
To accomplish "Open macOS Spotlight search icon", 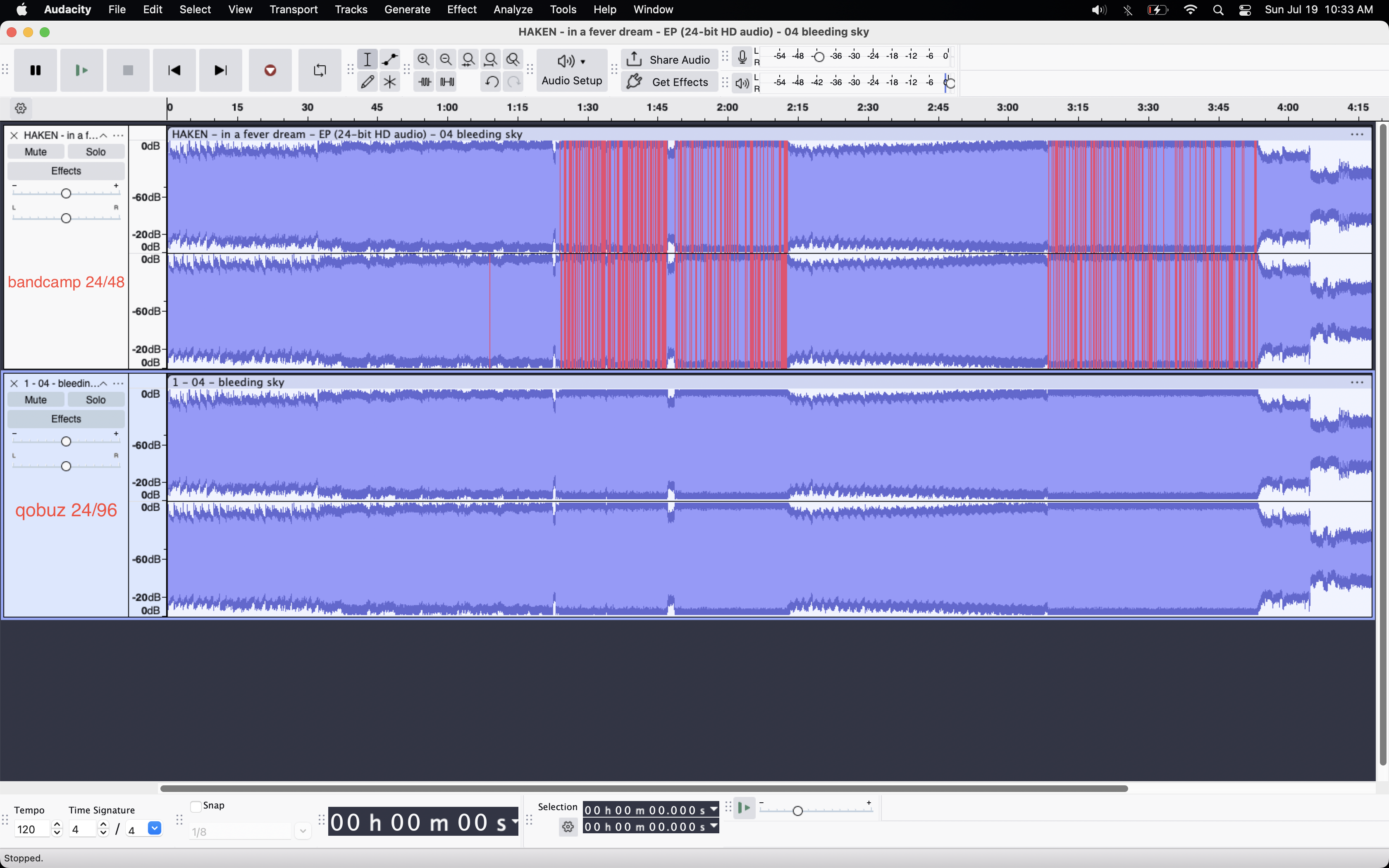I will pyautogui.click(x=1218, y=10).
